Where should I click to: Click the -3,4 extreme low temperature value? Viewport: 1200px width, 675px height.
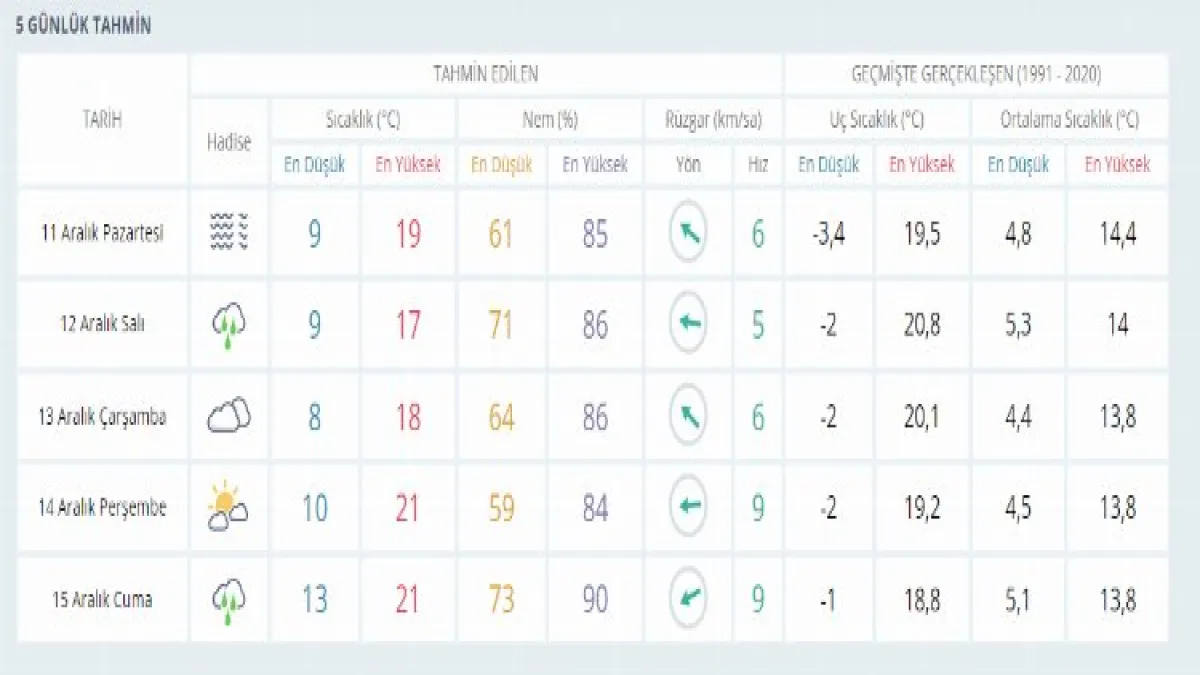[x=827, y=234]
